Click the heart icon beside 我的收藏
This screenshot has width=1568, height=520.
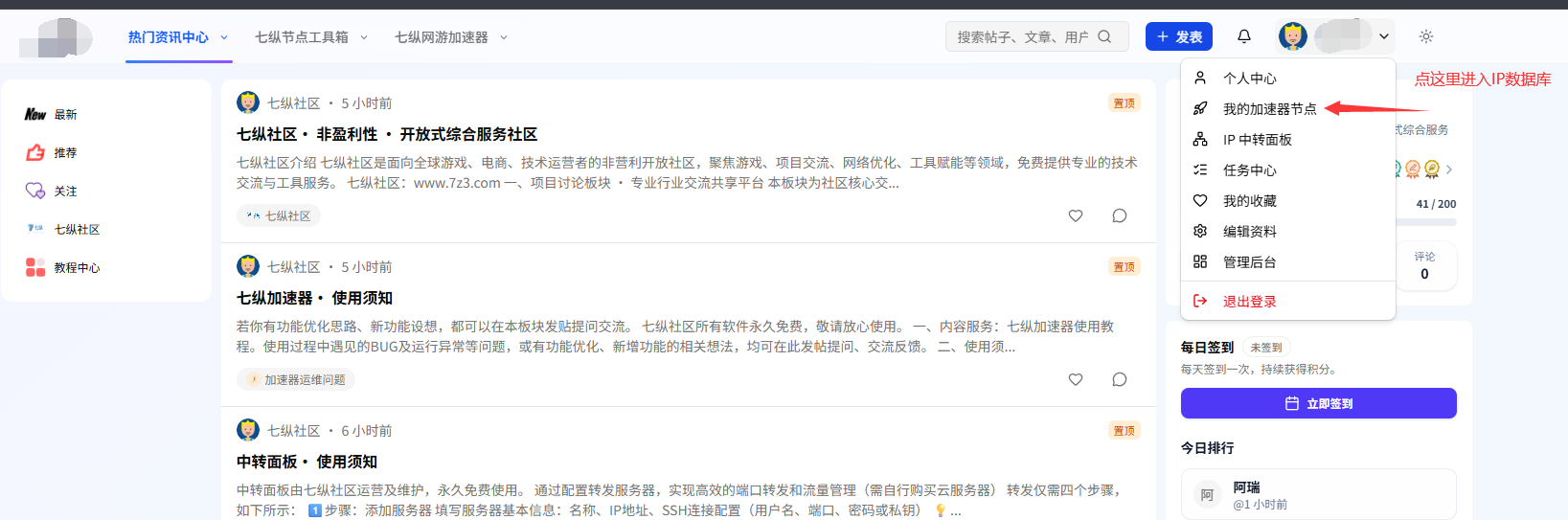coord(1200,200)
